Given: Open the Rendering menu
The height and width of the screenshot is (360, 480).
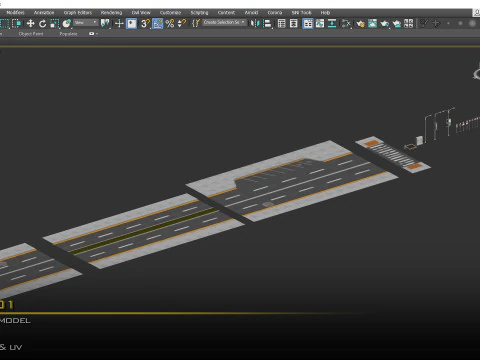Looking at the screenshot, I should (x=111, y=13).
